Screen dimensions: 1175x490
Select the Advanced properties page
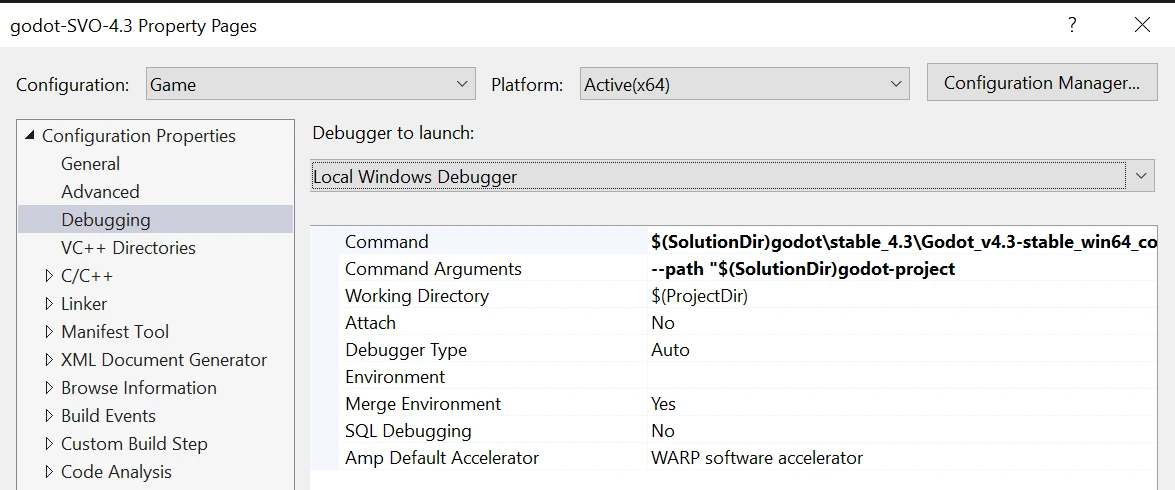pyautogui.click(x=100, y=192)
